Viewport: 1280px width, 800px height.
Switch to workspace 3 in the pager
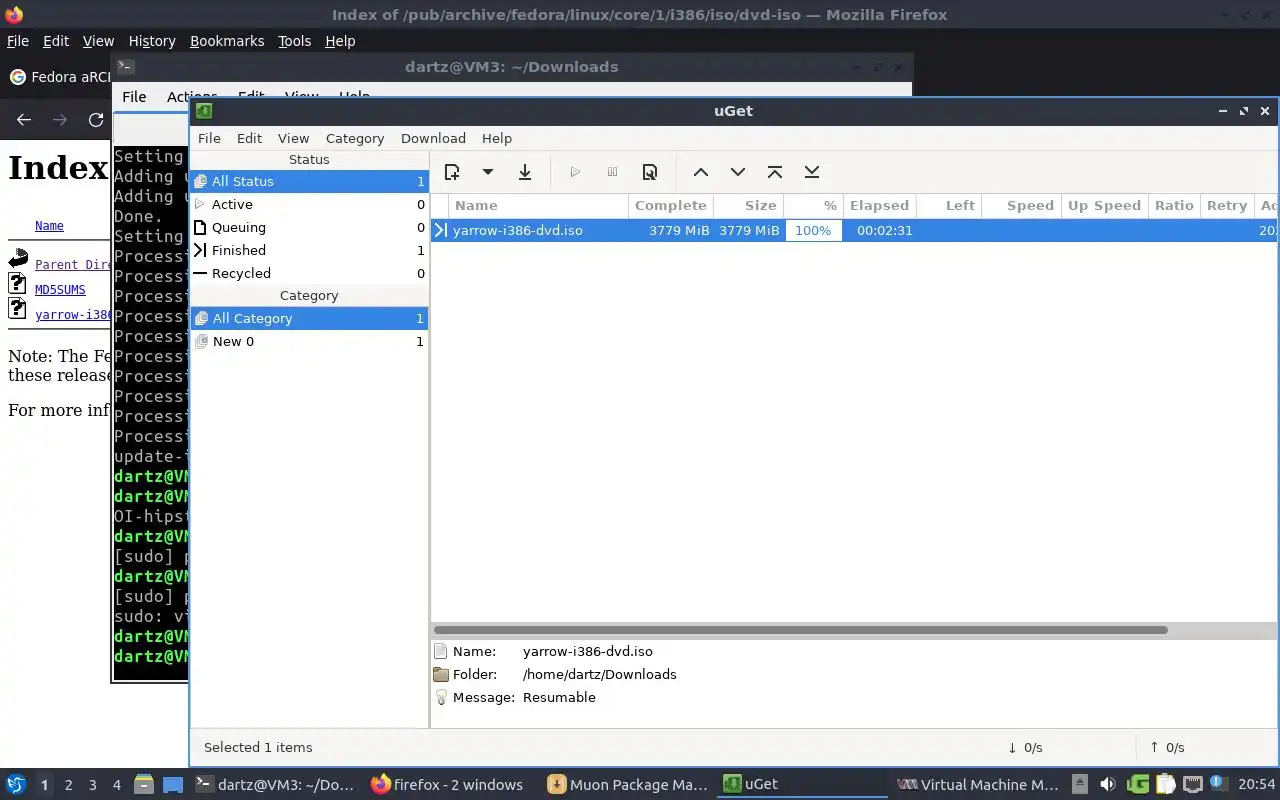click(x=93, y=785)
